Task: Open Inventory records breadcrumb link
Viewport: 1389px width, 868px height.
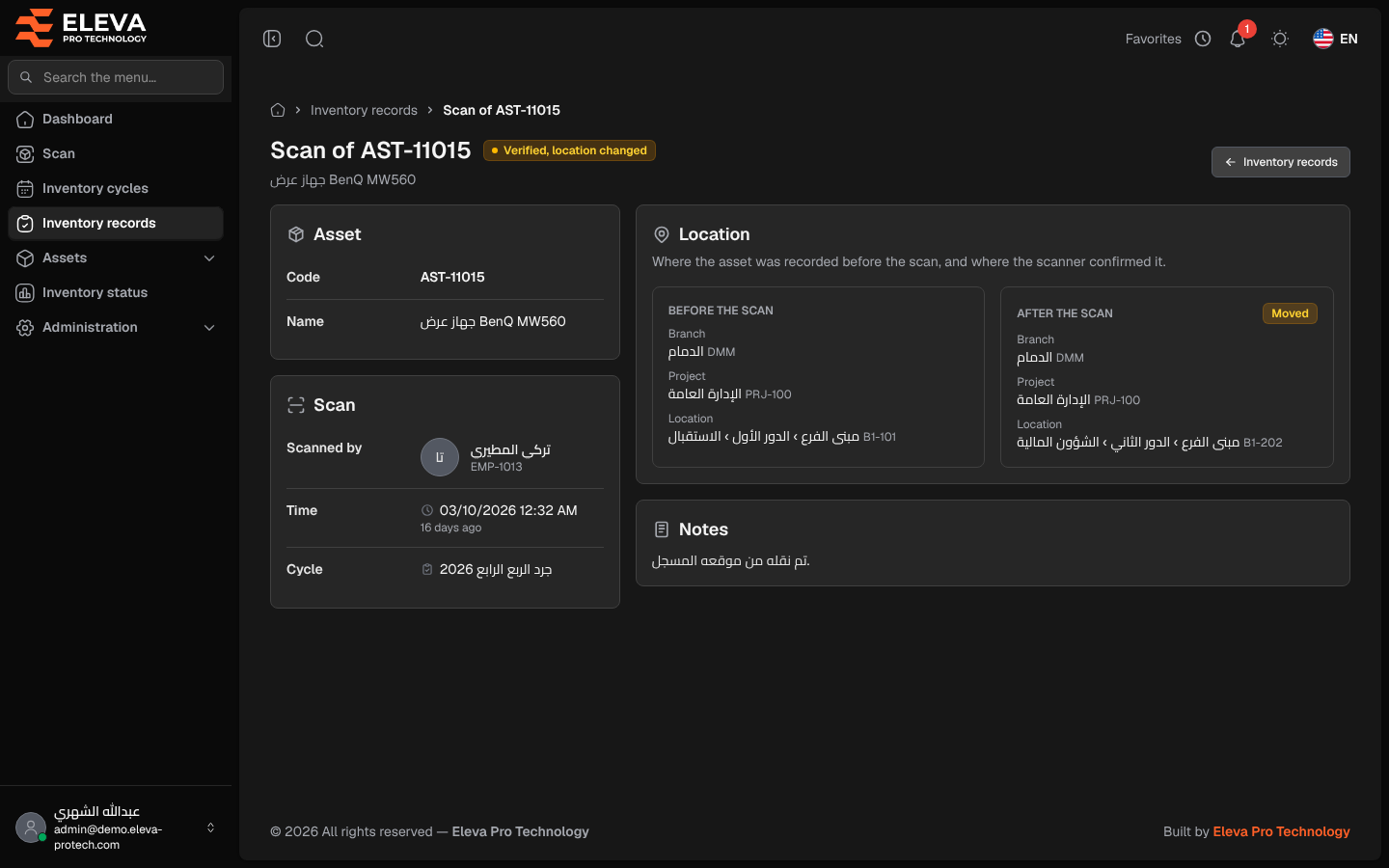Action: tap(364, 110)
